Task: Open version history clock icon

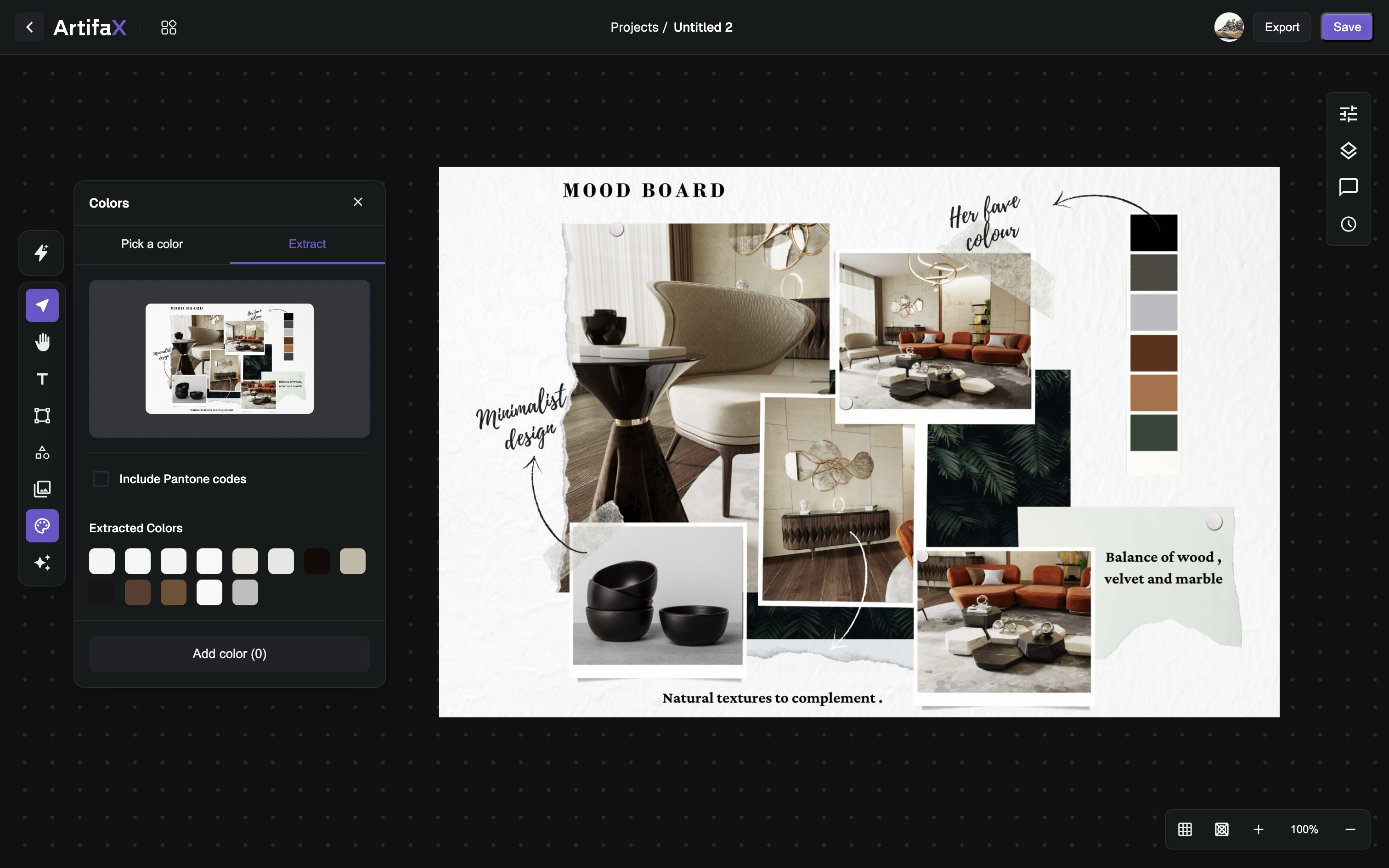Action: 1348,224
